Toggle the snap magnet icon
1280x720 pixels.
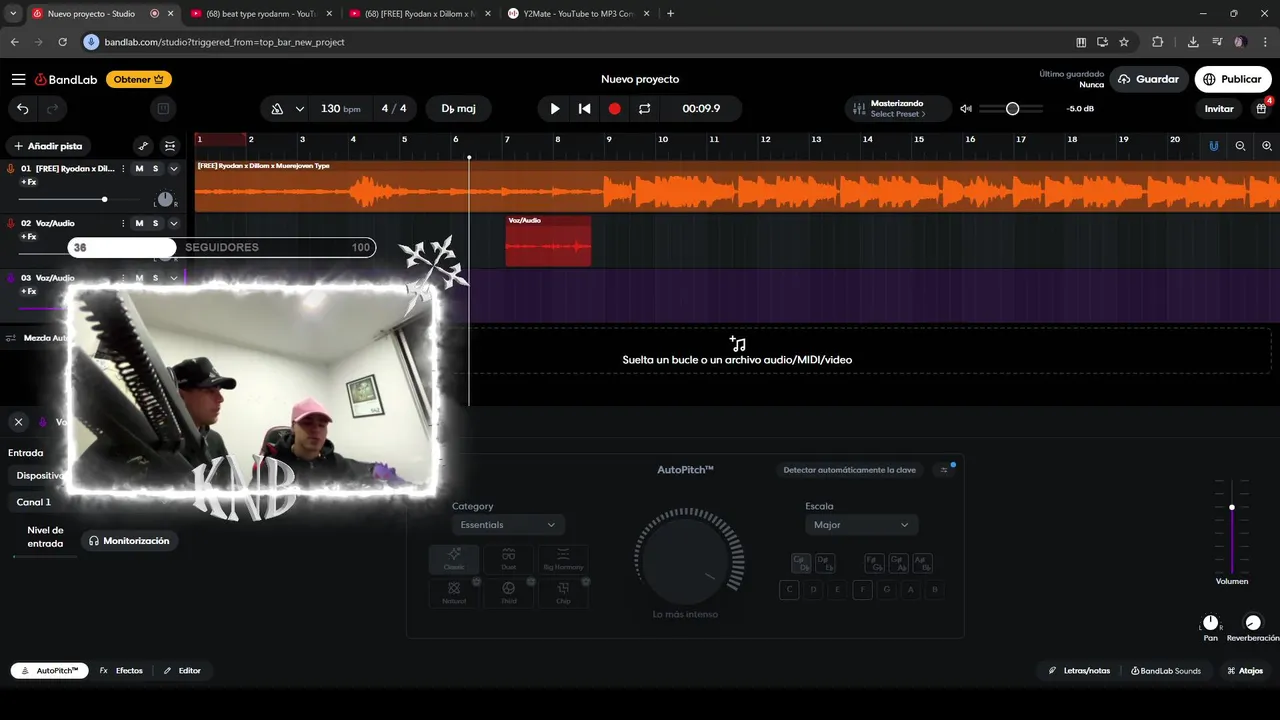[x=1214, y=146]
